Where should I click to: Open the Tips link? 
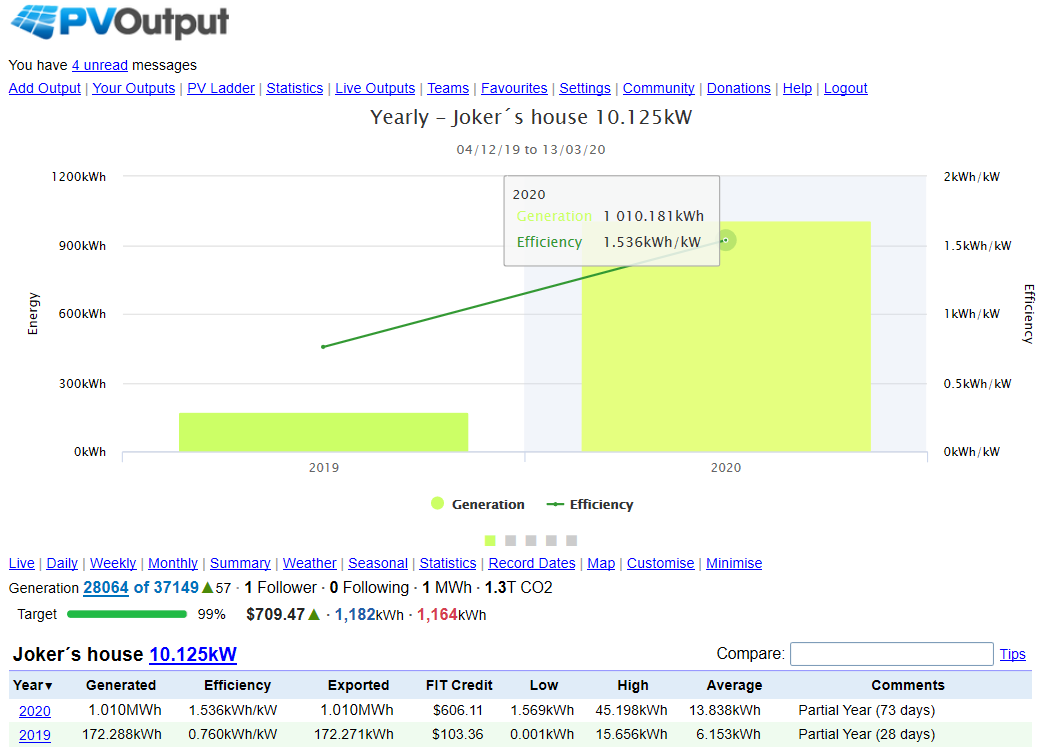pyautogui.click(x=1012, y=654)
